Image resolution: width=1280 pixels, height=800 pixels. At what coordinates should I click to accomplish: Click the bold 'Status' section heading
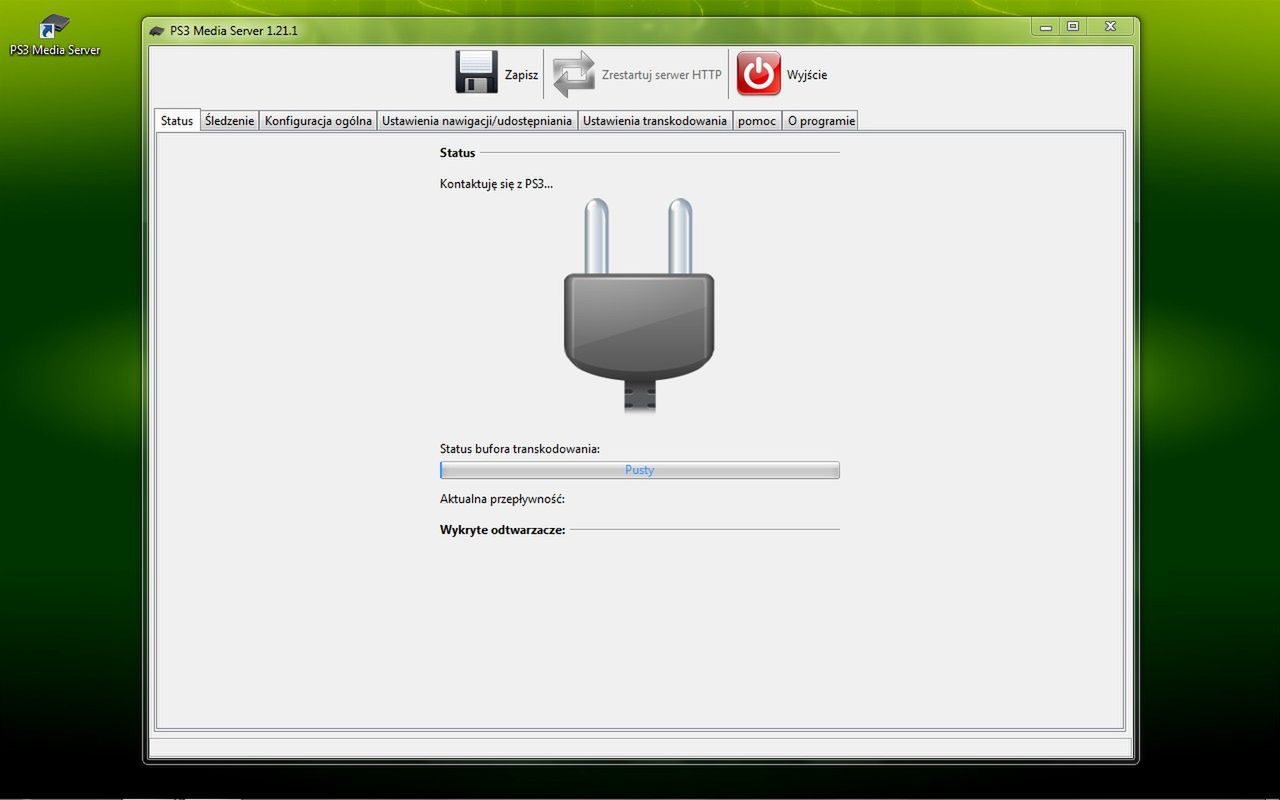(458, 153)
